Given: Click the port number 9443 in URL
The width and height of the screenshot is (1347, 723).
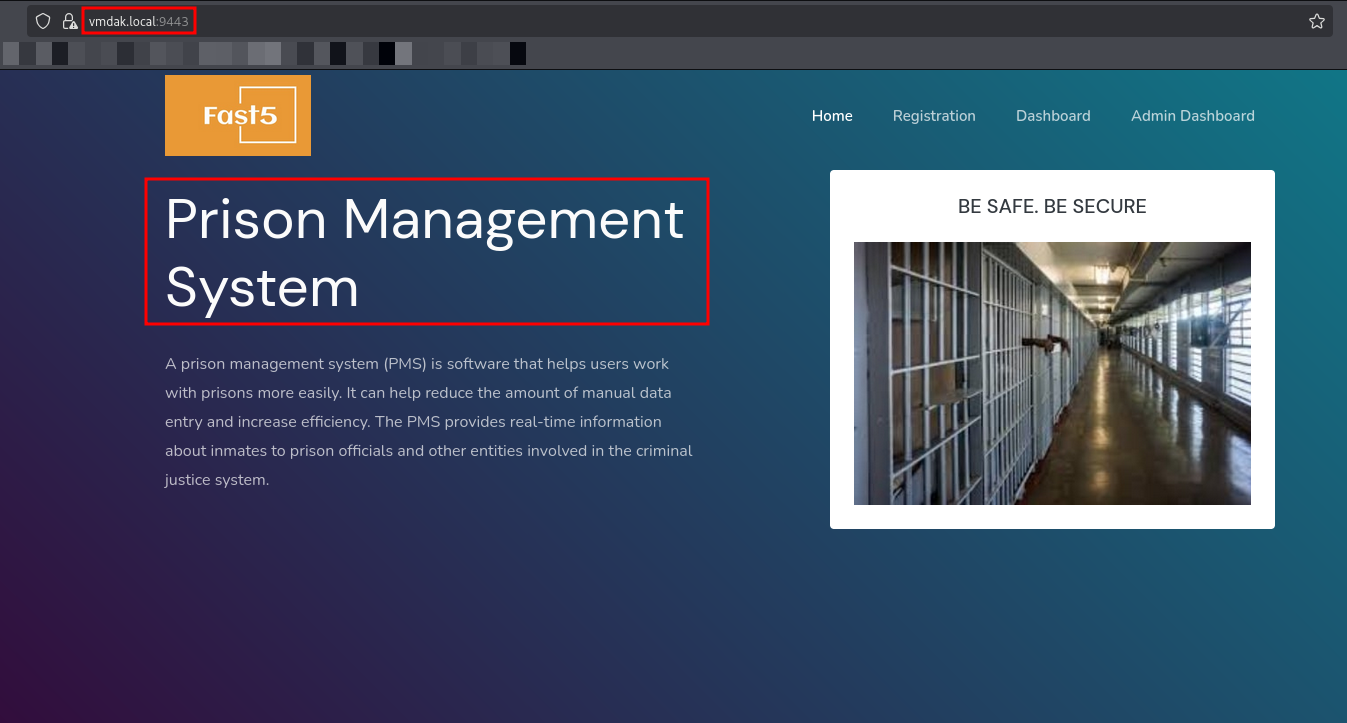Looking at the screenshot, I should point(174,21).
